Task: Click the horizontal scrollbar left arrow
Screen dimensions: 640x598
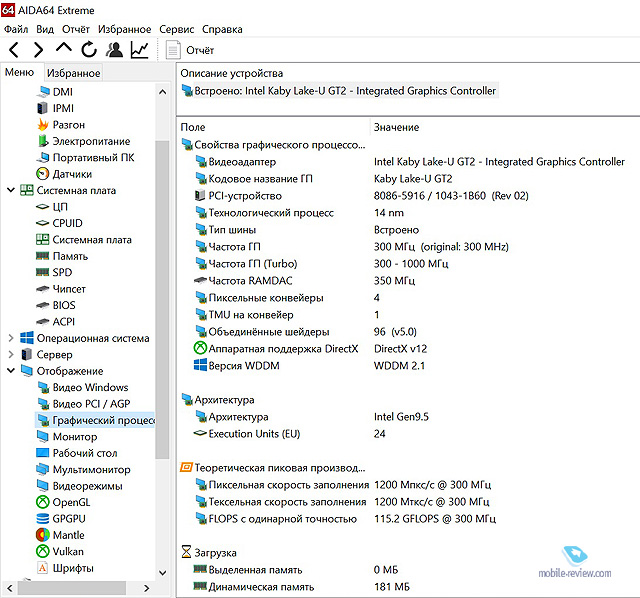Action: [10, 588]
